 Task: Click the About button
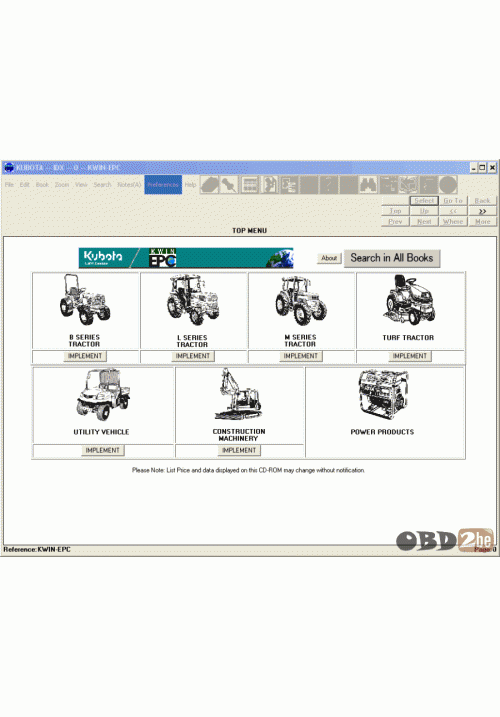pyautogui.click(x=329, y=258)
